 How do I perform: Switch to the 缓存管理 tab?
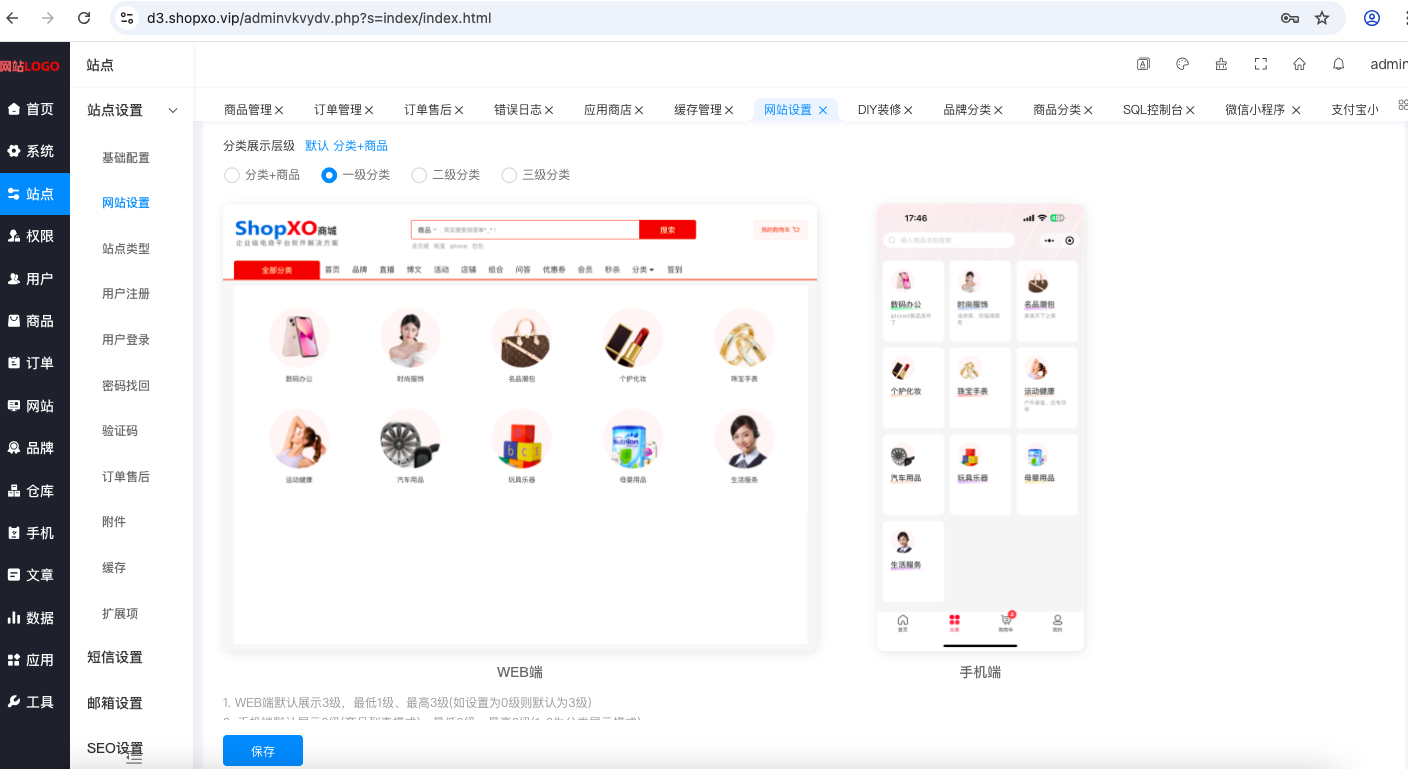pyautogui.click(x=698, y=110)
